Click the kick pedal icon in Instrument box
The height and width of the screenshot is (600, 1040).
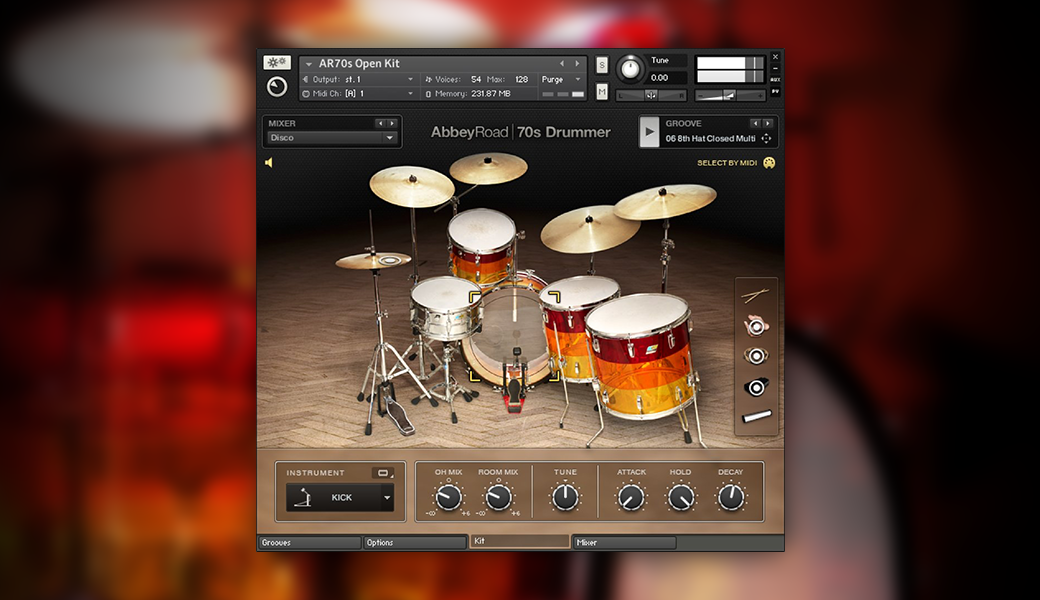pyautogui.click(x=303, y=497)
